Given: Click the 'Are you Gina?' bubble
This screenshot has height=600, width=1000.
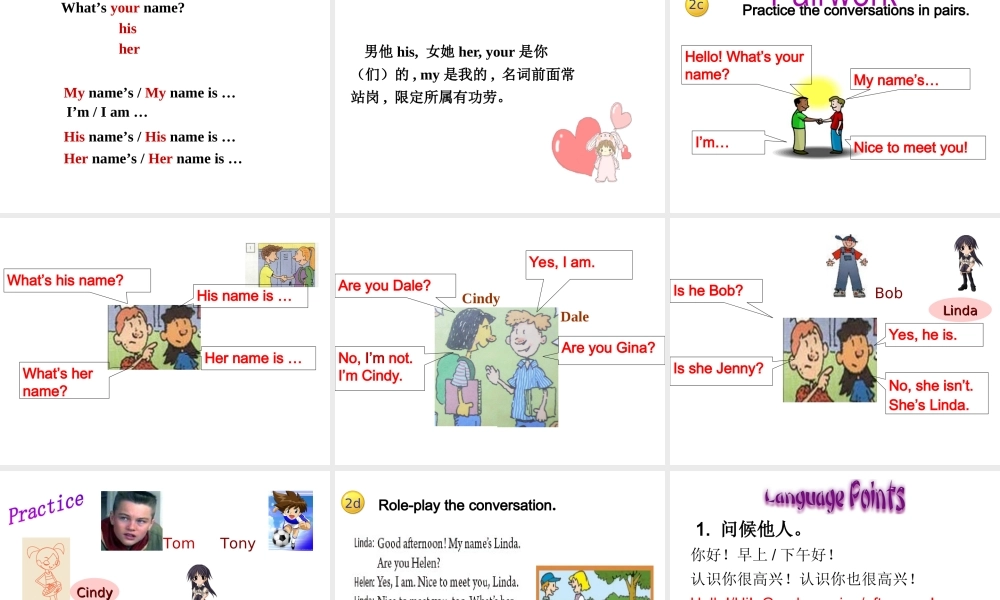Looking at the screenshot, I should [611, 350].
